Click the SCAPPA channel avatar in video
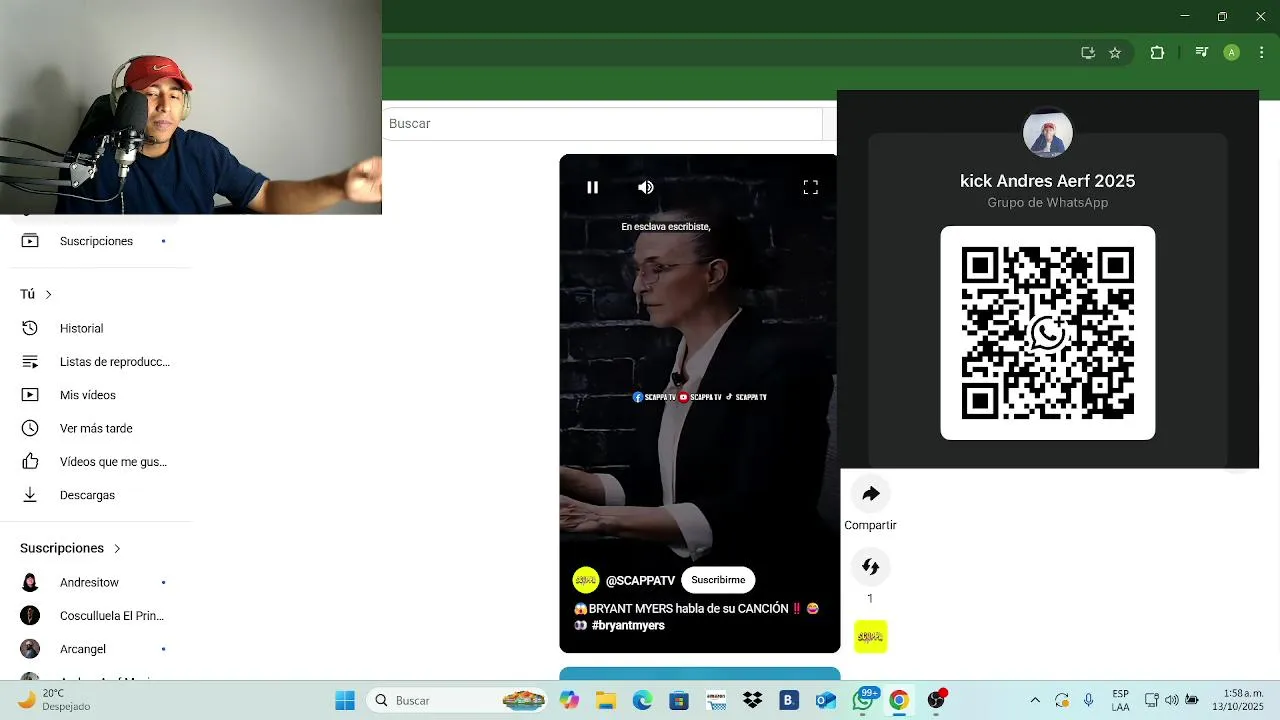1280x720 pixels. click(x=586, y=580)
